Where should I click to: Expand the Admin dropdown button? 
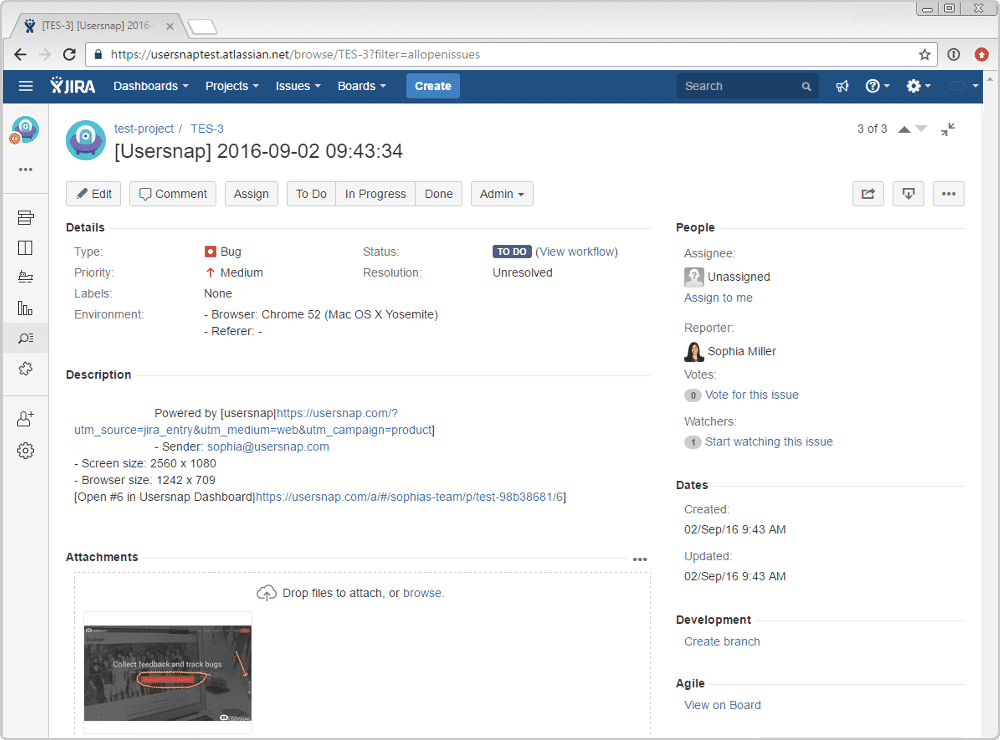click(x=502, y=194)
